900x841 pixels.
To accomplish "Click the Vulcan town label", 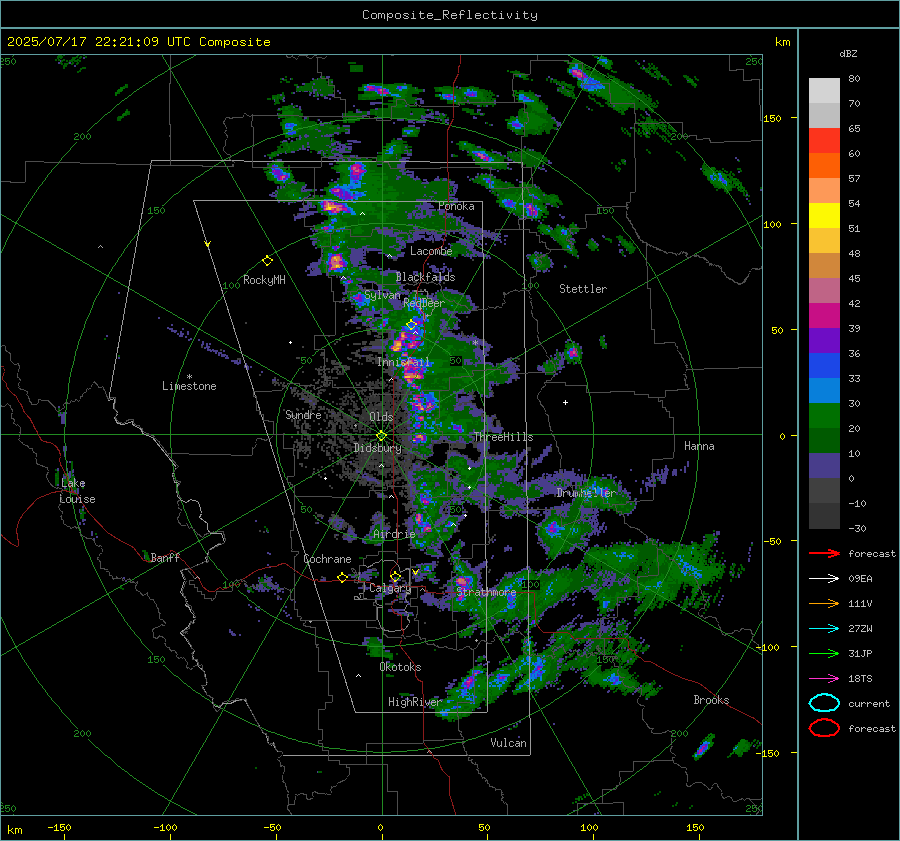I will (508, 743).
